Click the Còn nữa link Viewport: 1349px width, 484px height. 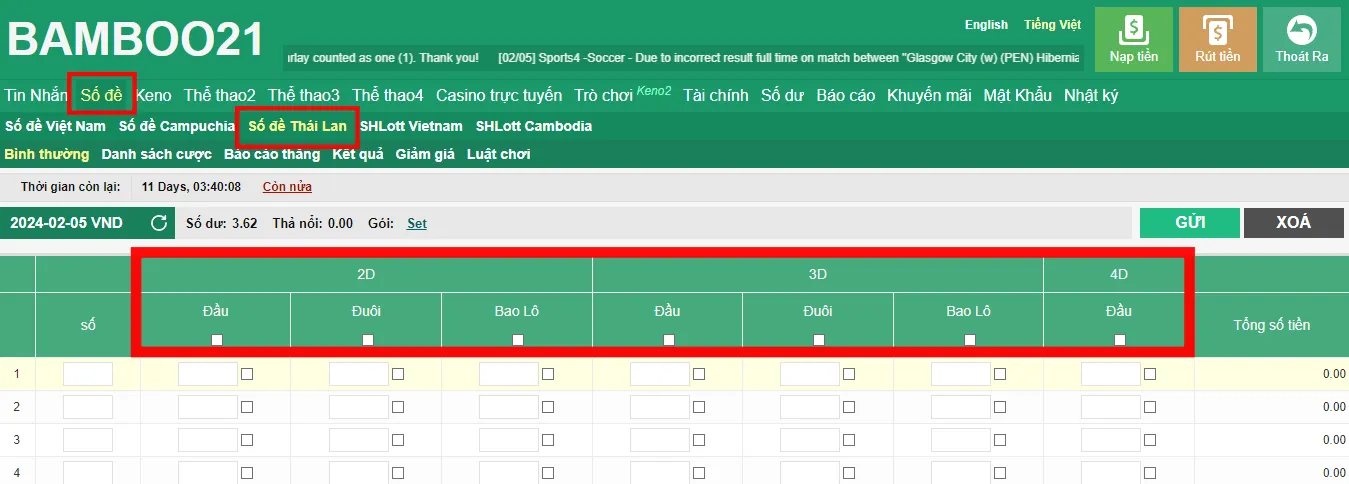(x=287, y=186)
